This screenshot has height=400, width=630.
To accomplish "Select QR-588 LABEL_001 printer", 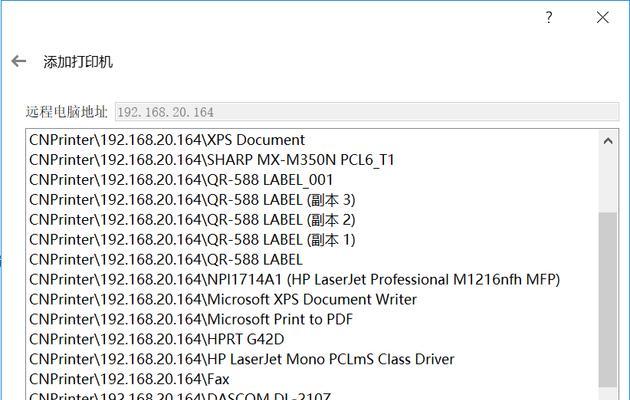I will tap(181, 180).
